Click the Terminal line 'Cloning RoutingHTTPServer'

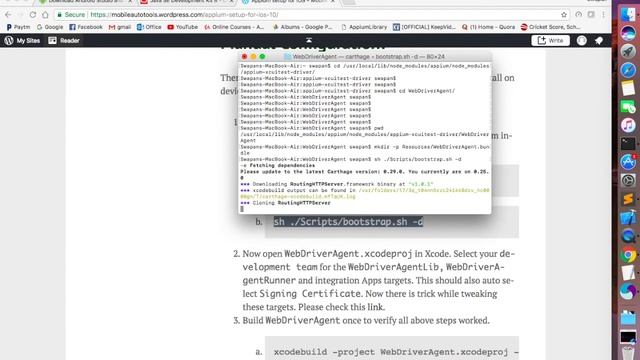pyautogui.click(x=285, y=203)
